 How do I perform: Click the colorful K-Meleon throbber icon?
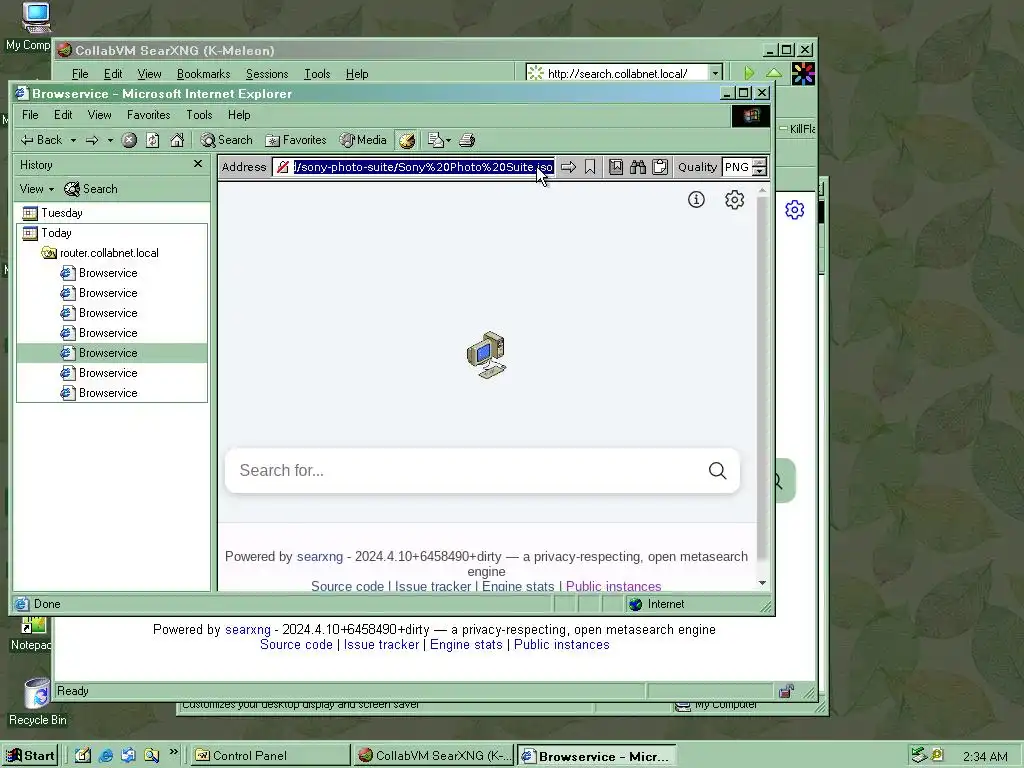pyautogui.click(x=803, y=73)
